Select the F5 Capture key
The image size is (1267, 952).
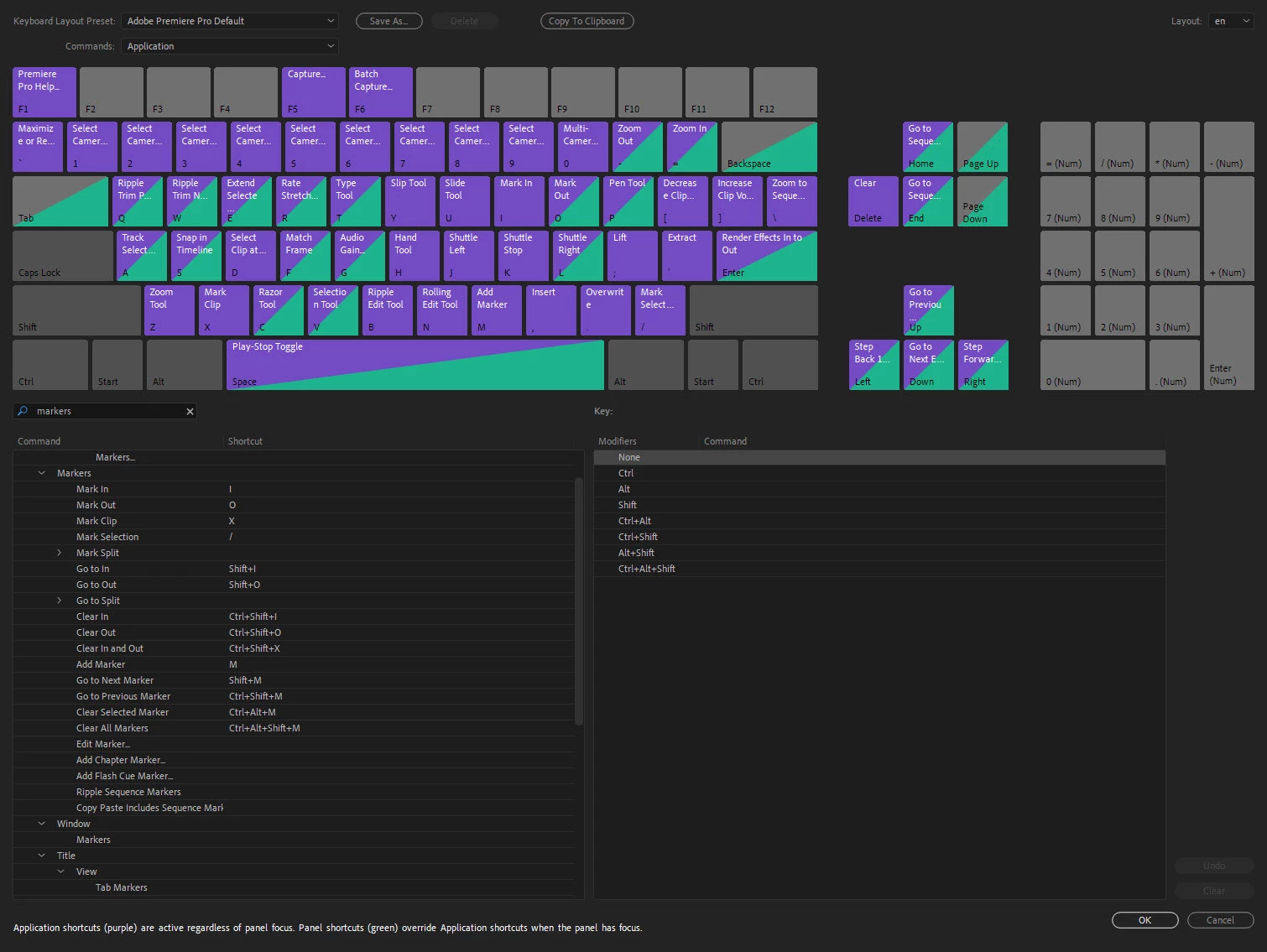coord(313,92)
